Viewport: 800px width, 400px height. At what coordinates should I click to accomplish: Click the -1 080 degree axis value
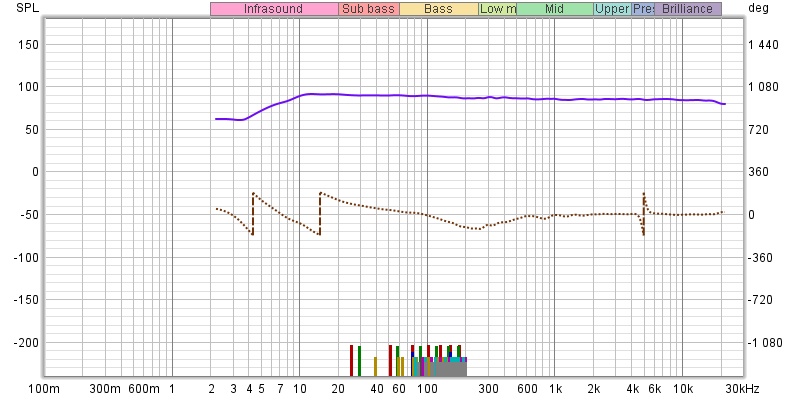pyautogui.click(x=765, y=342)
